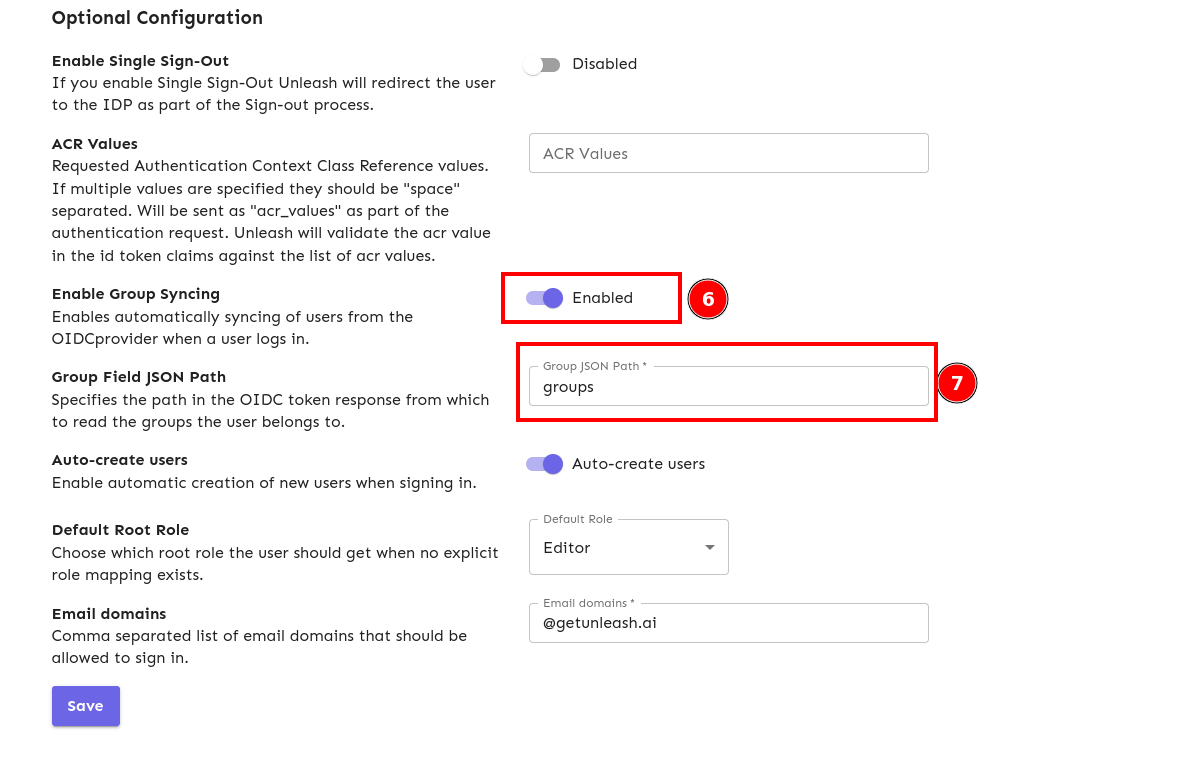Click the Enabled label next to the toggle
Image resolution: width=1192 pixels, height=780 pixels.
(603, 297)
